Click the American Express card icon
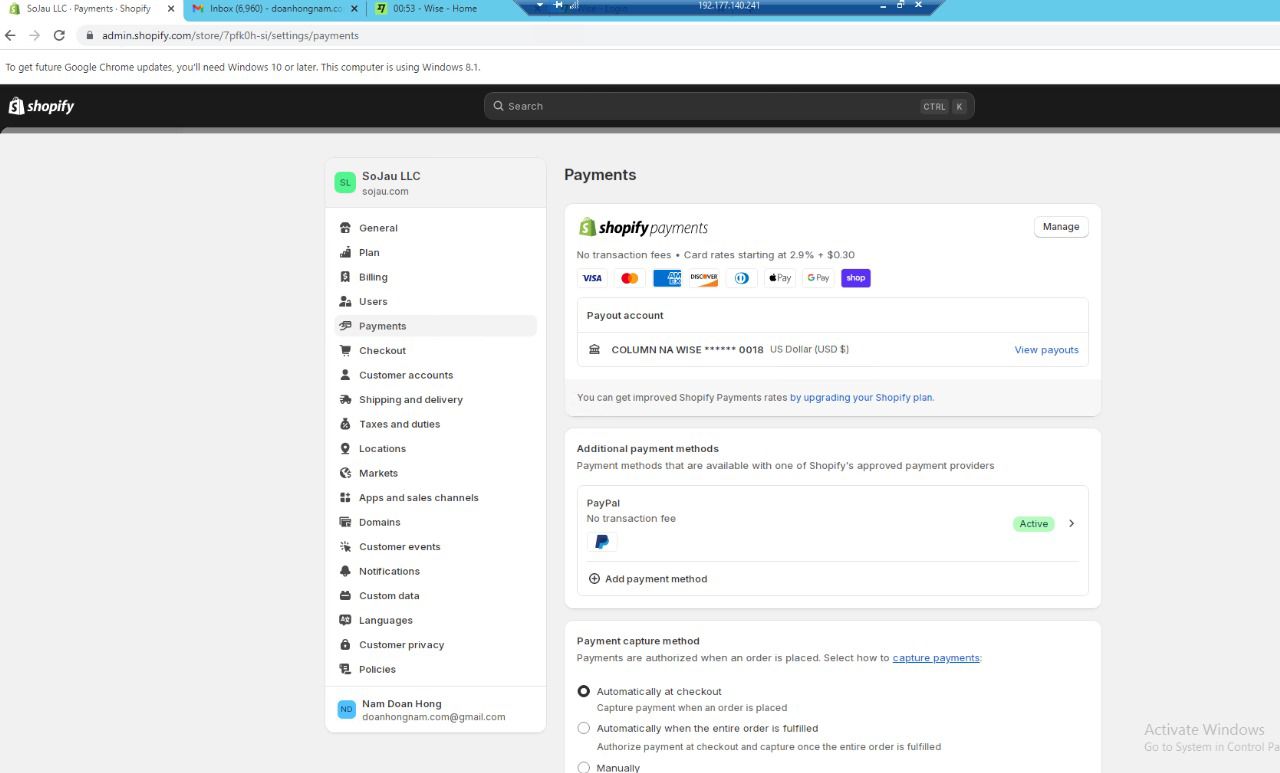Screen dimensions: 1280x773 click(667, 278)
